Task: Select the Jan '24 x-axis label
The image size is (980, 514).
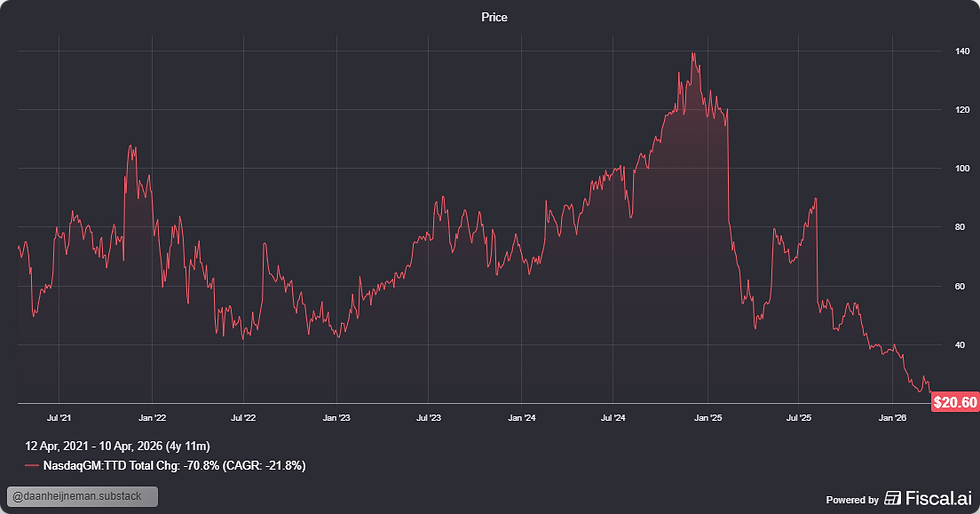Action: (x=521, y=418)
